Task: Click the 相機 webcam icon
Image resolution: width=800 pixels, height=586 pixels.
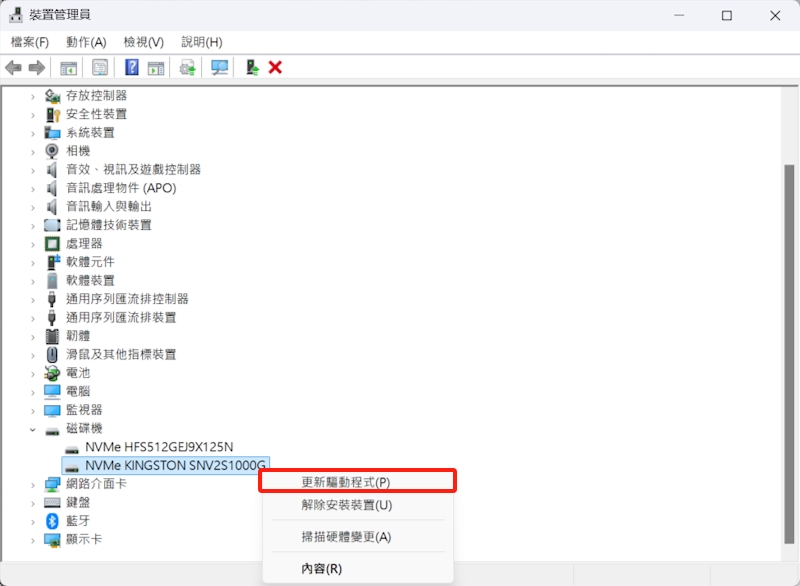Action: [x=52, y=151]
